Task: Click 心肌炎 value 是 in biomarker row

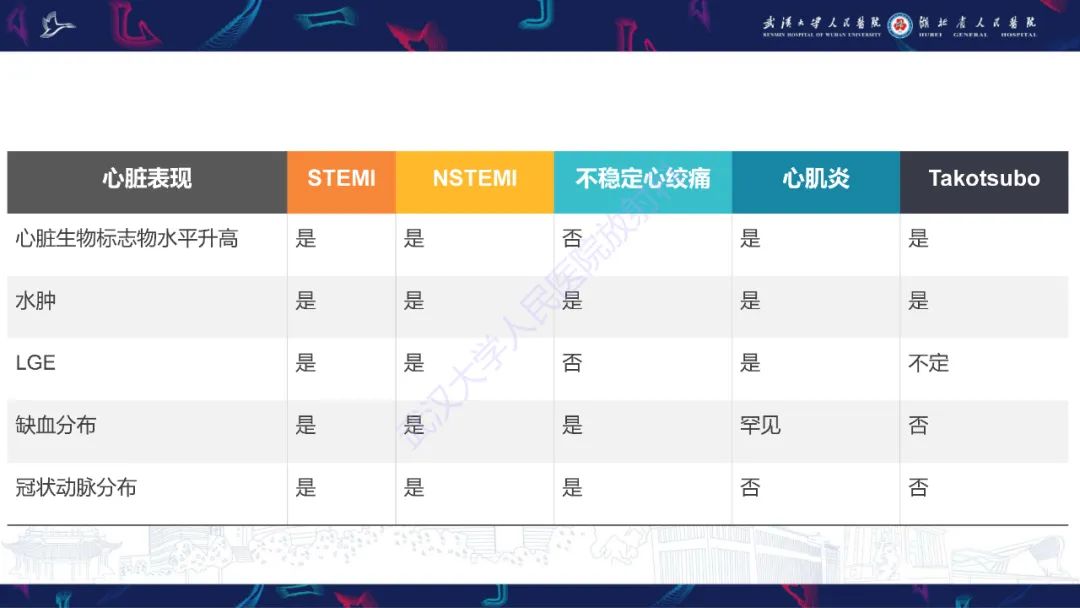Action: [750, 238]
